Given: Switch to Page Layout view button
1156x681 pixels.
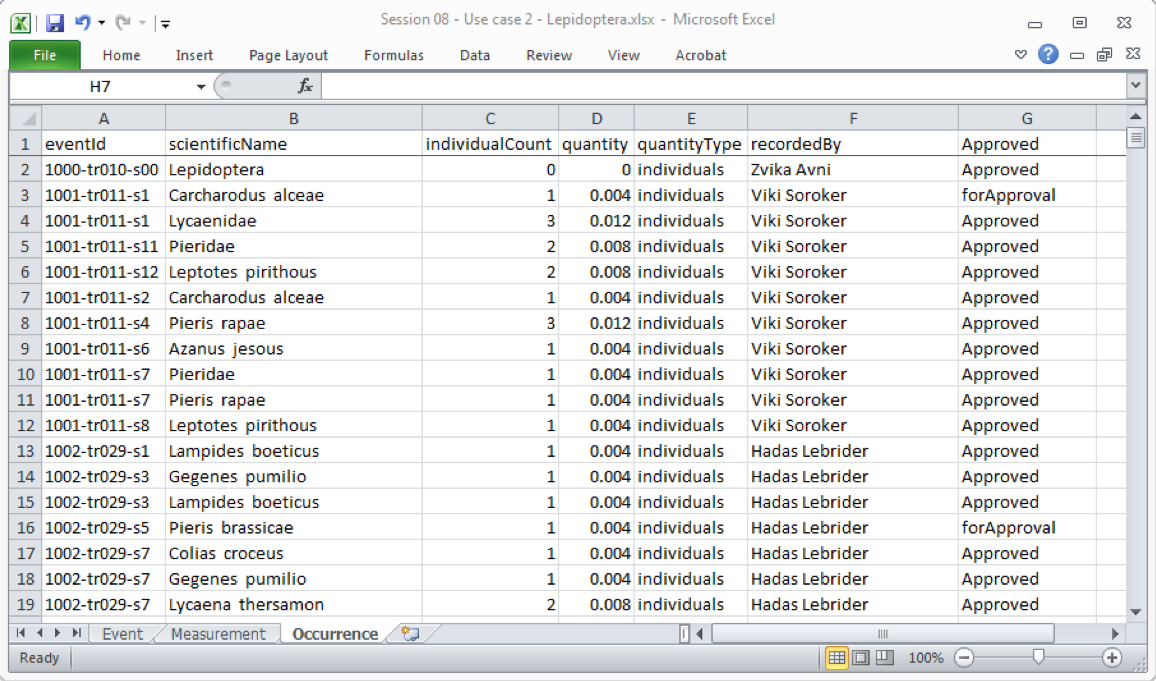Looking at the screenshot, I should tap(861, 658).
